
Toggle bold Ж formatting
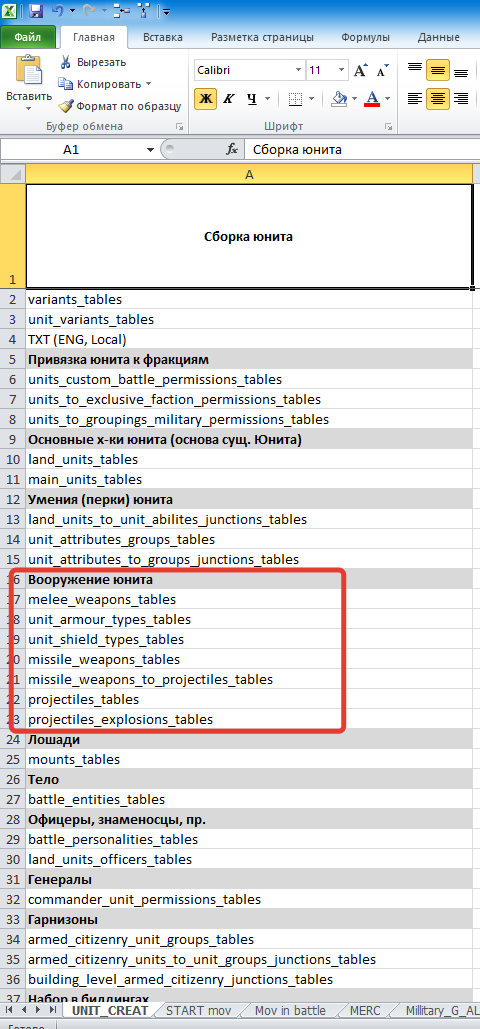[x=206, y=99]
